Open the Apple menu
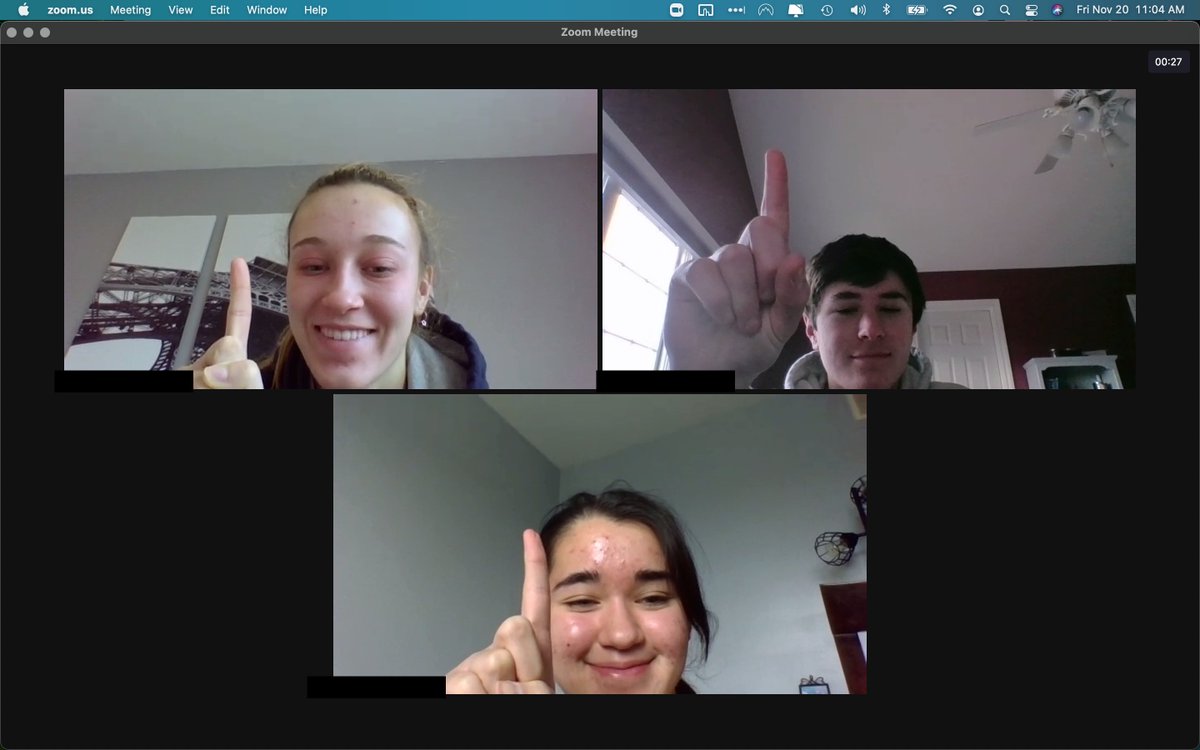Image resolution: width=1200 pixels, height=750 pixels. 24,10
